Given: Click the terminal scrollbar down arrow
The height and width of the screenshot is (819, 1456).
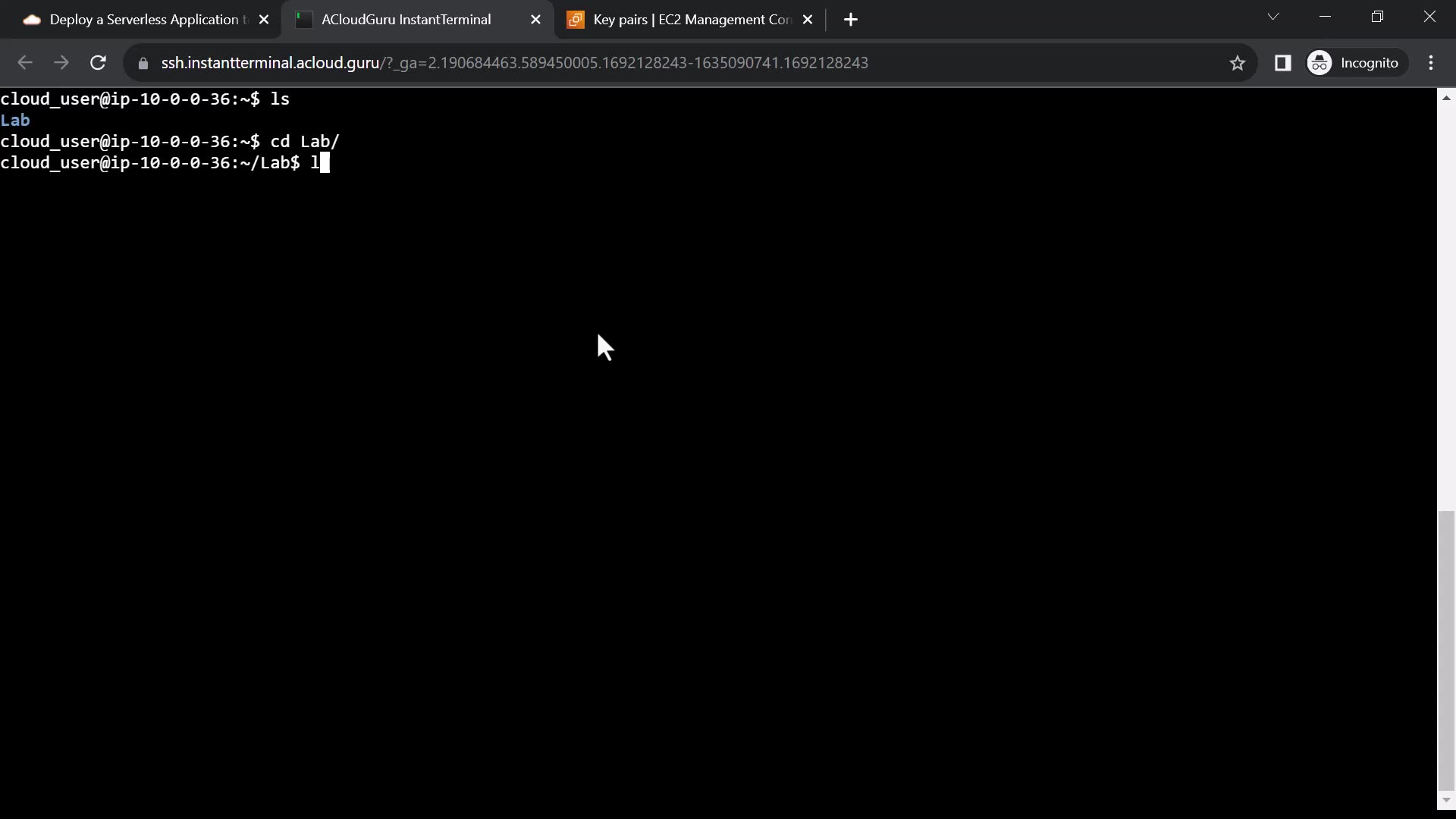Looking at the screenshot, I should (x=1446, y=800).
